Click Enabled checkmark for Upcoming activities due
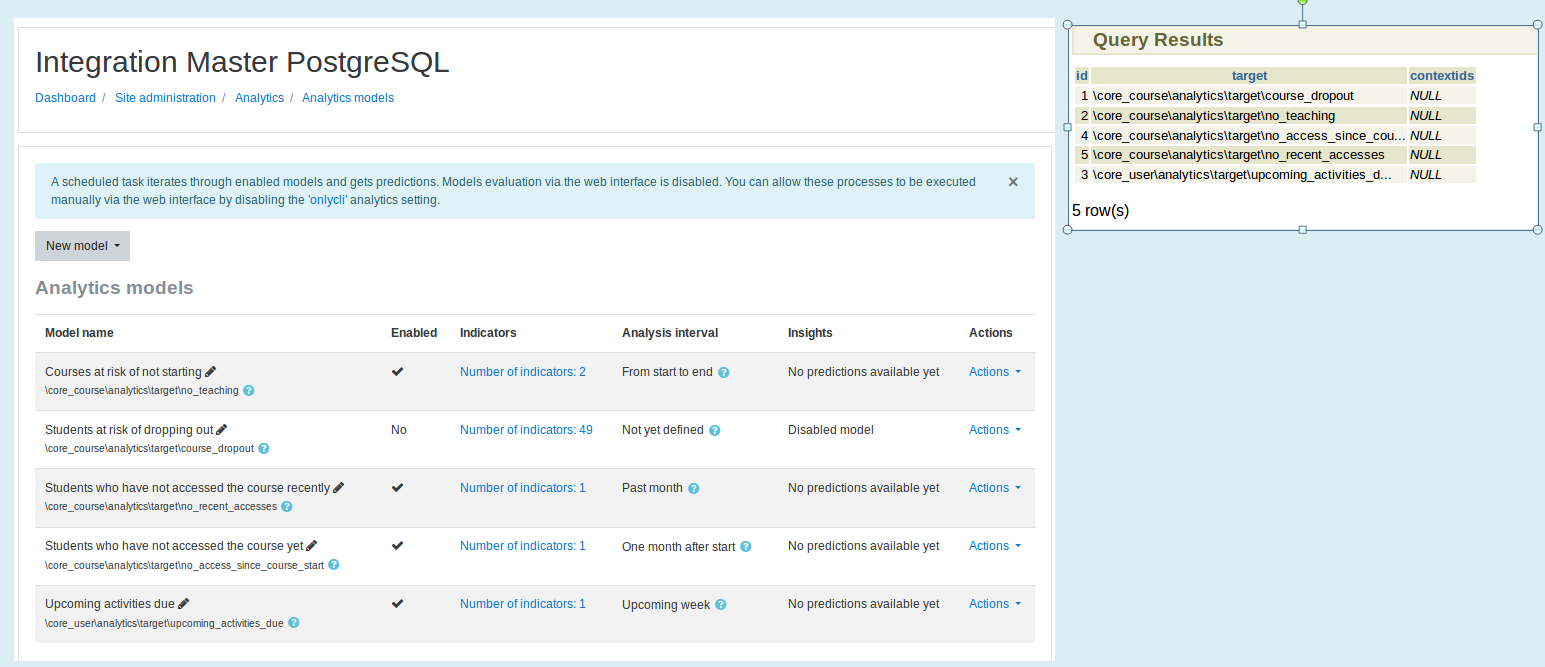The height and width of the screenshot is (667, 1545). [397, 603]
